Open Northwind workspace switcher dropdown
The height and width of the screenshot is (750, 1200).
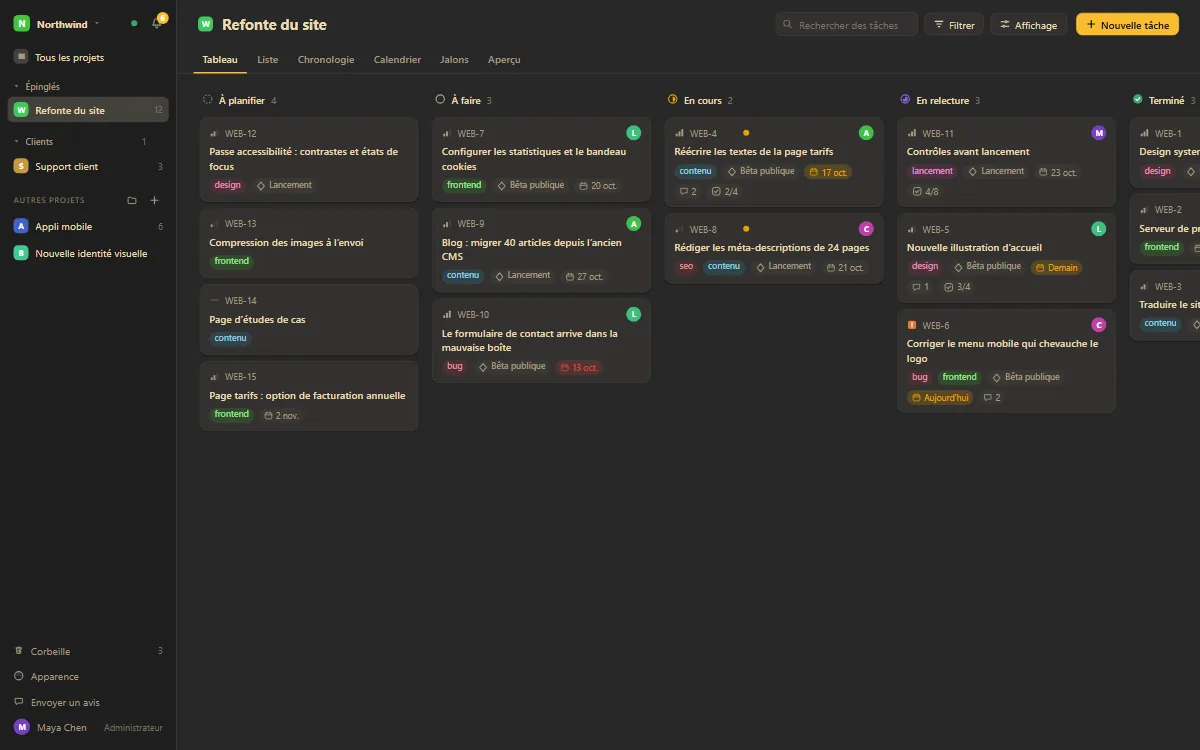click(58, 23)
